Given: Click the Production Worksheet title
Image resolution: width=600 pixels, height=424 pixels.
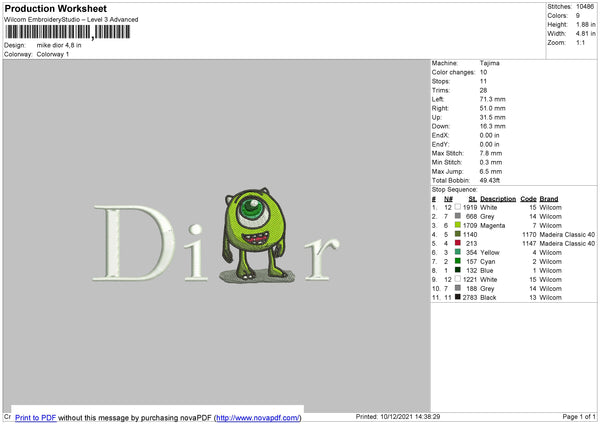Looking at the screenshot, I should pos(55,8).
